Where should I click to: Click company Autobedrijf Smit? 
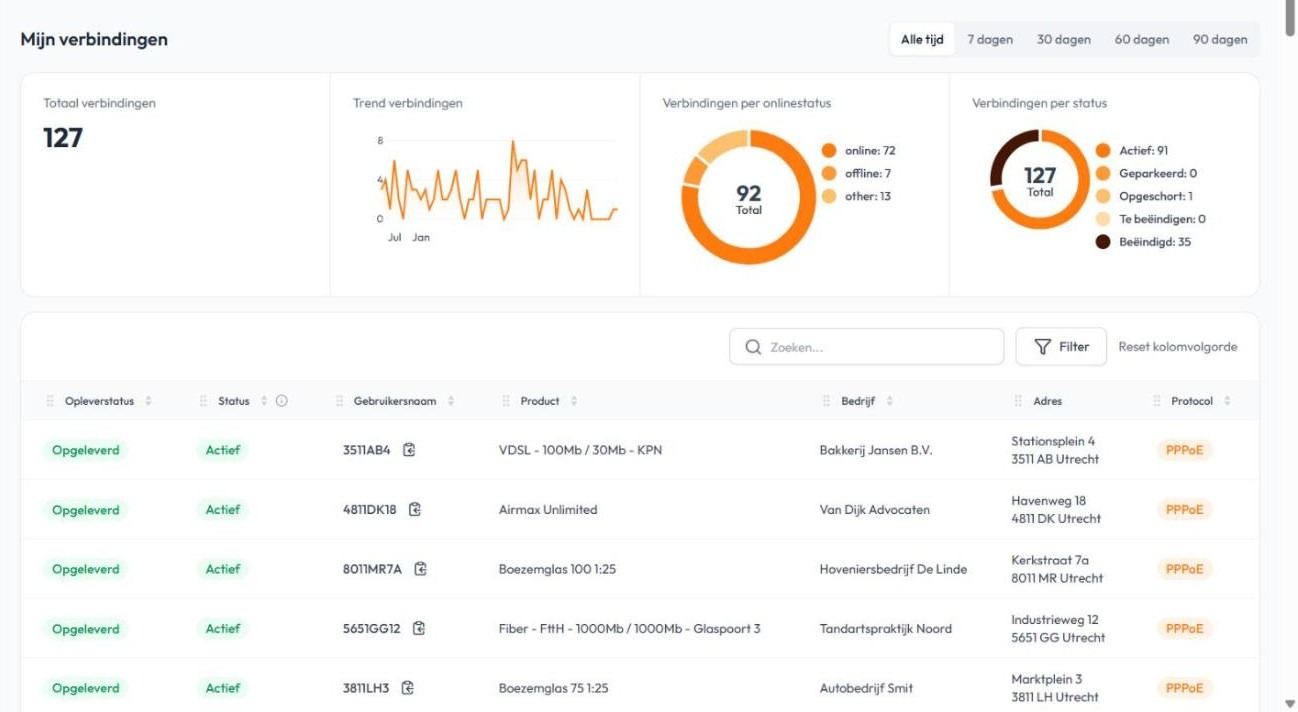(x=866, y=688)
